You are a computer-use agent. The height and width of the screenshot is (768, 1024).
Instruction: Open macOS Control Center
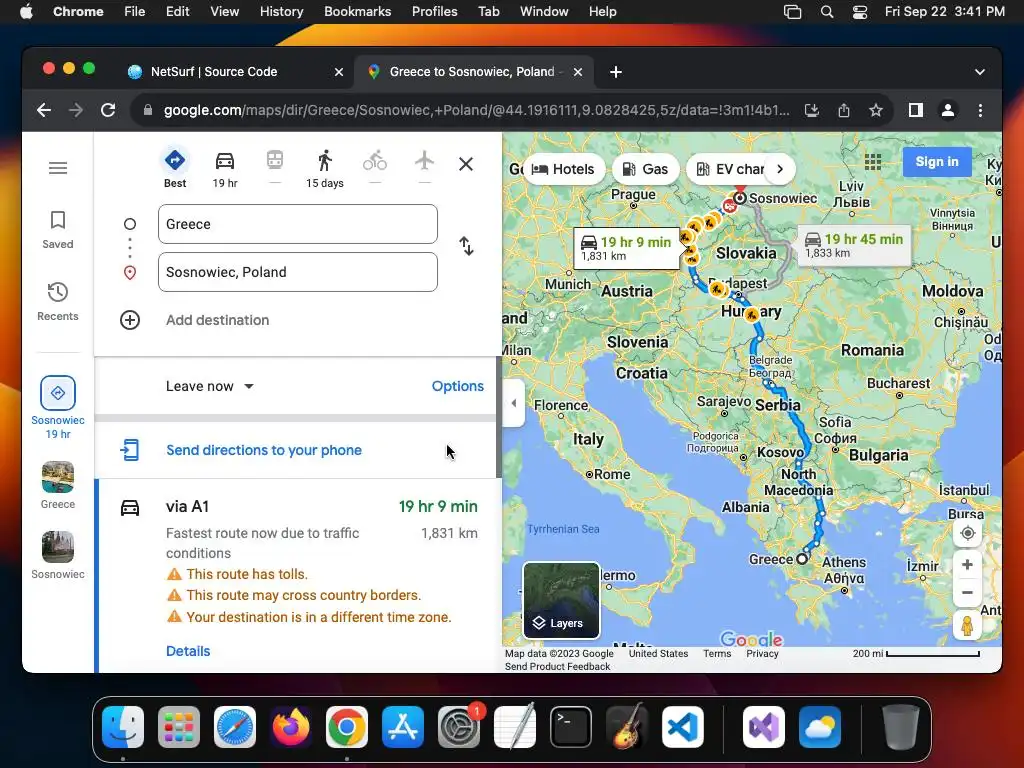point(859,12)
